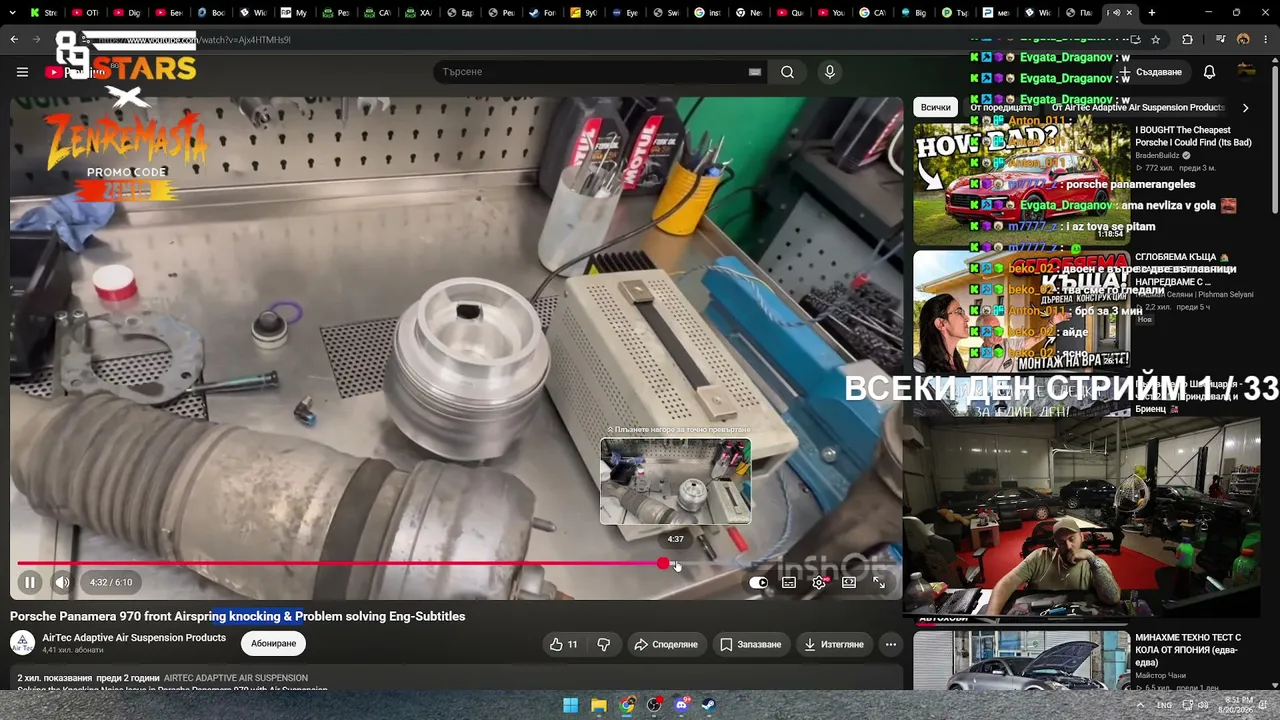Open the 'I BOUGHT The Cheapest Porsche' video title

(x=1193, y=136)
